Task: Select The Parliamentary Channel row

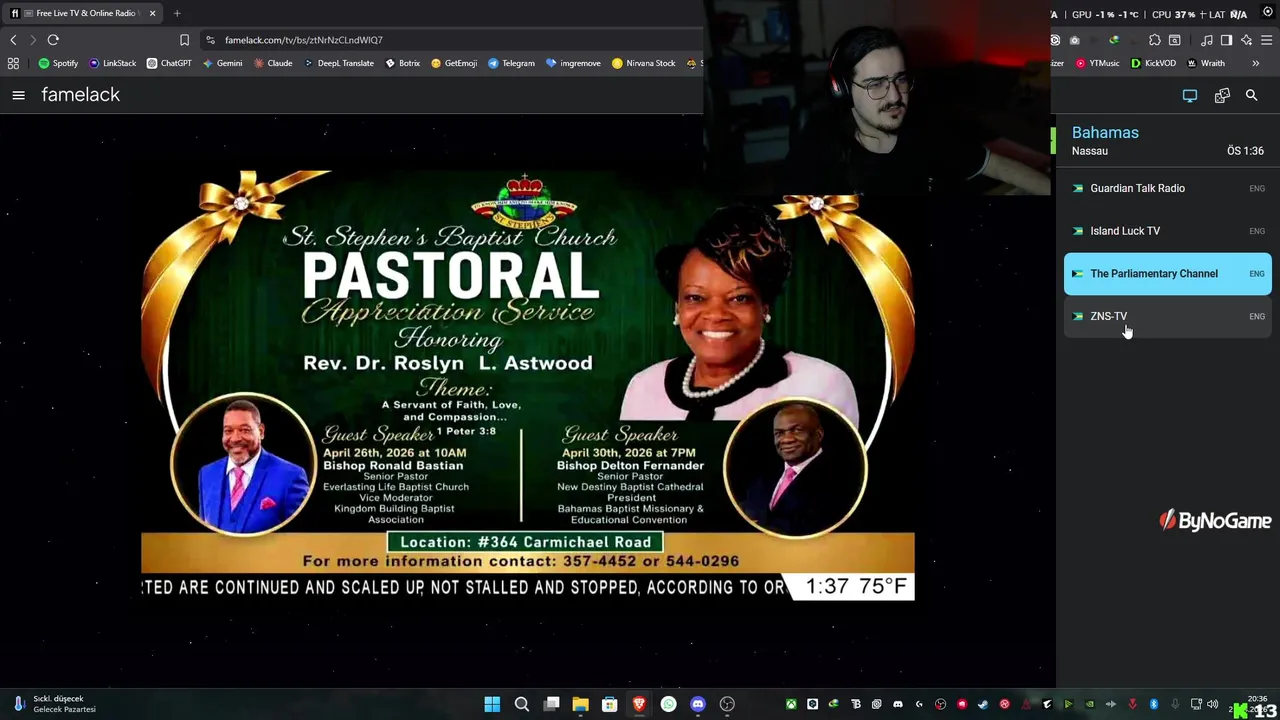Action: (x=1167, y=274)
